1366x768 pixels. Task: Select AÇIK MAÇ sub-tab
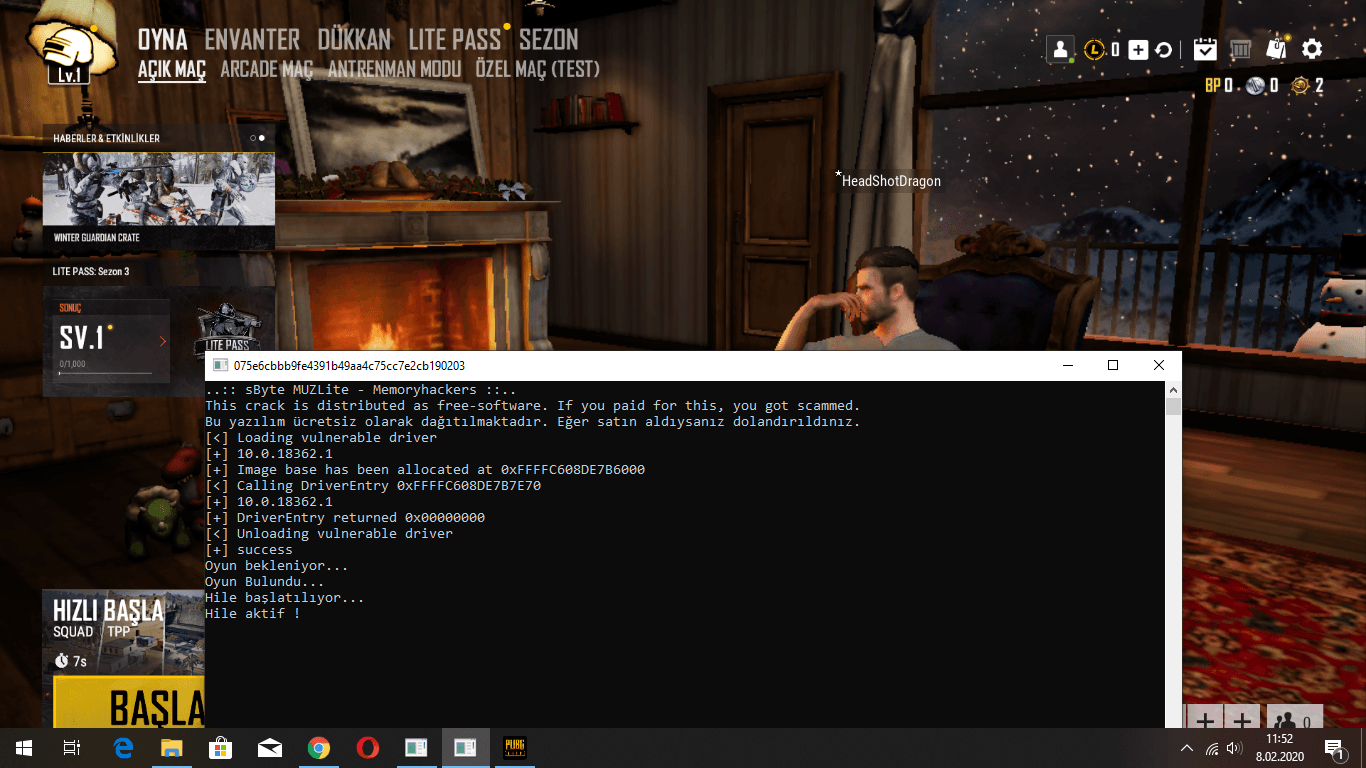[x=172, y=69]
